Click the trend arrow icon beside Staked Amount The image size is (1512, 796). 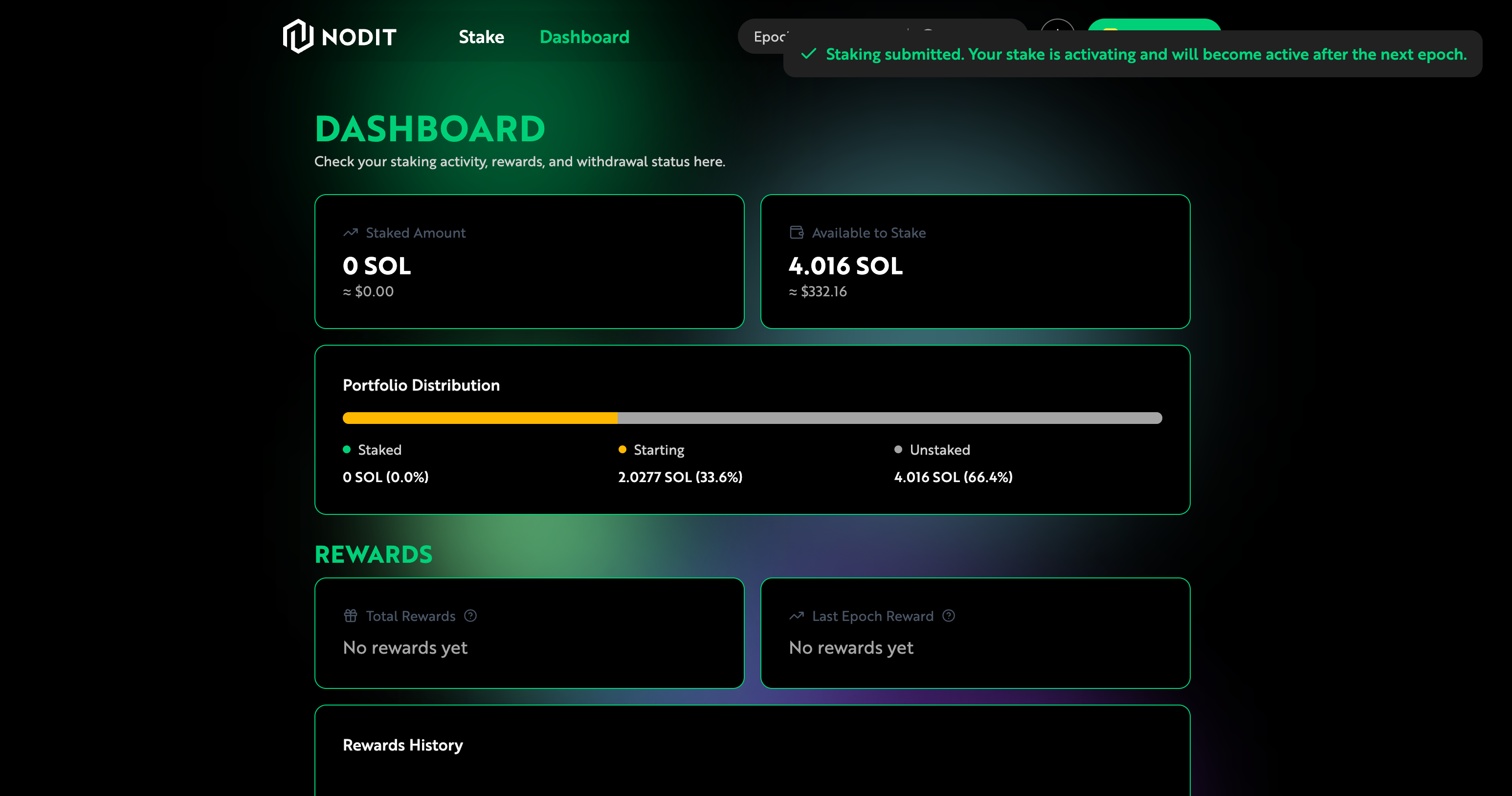click(351, 233)
